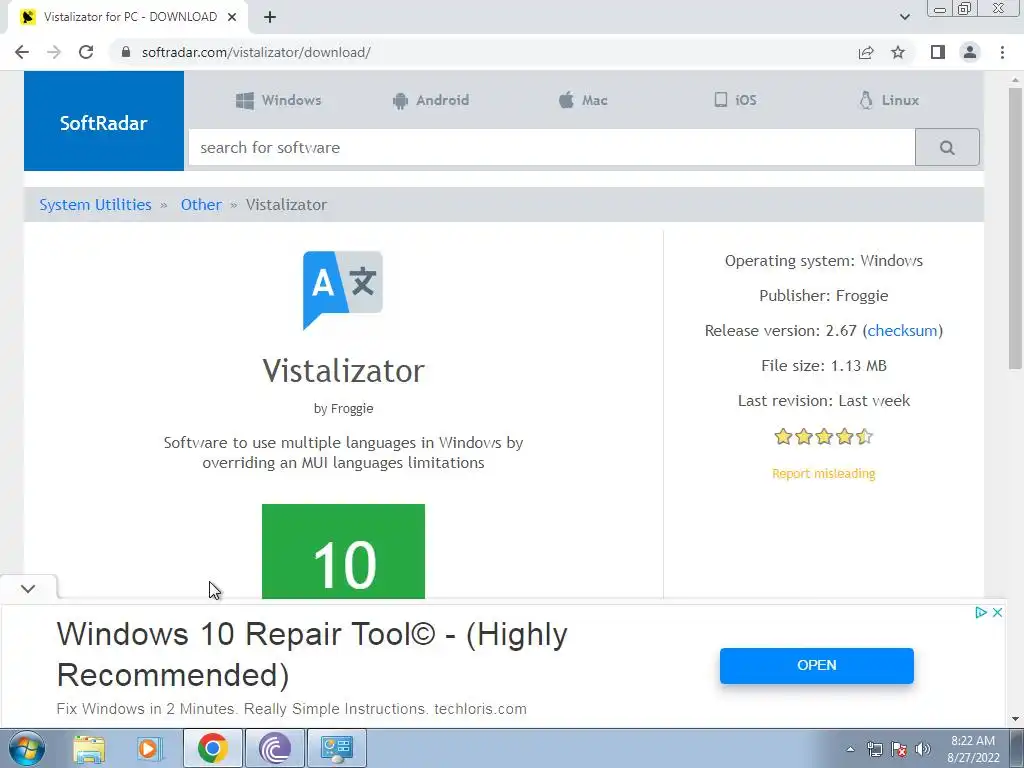Viewport: 1024px width, 768px height.
Task: Open the Android software category
Action: (430, 100)
